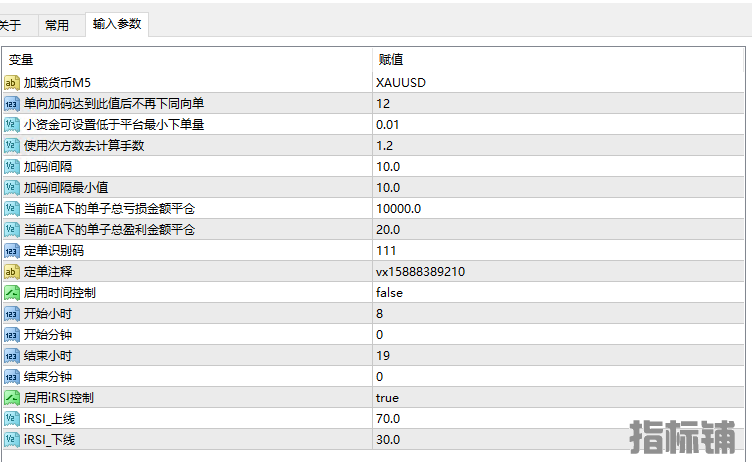Image resolution: width=752 pixels, height=462 pixels.
Task: Toggle the false value of 启用时间控制
Action: [558, 293]
